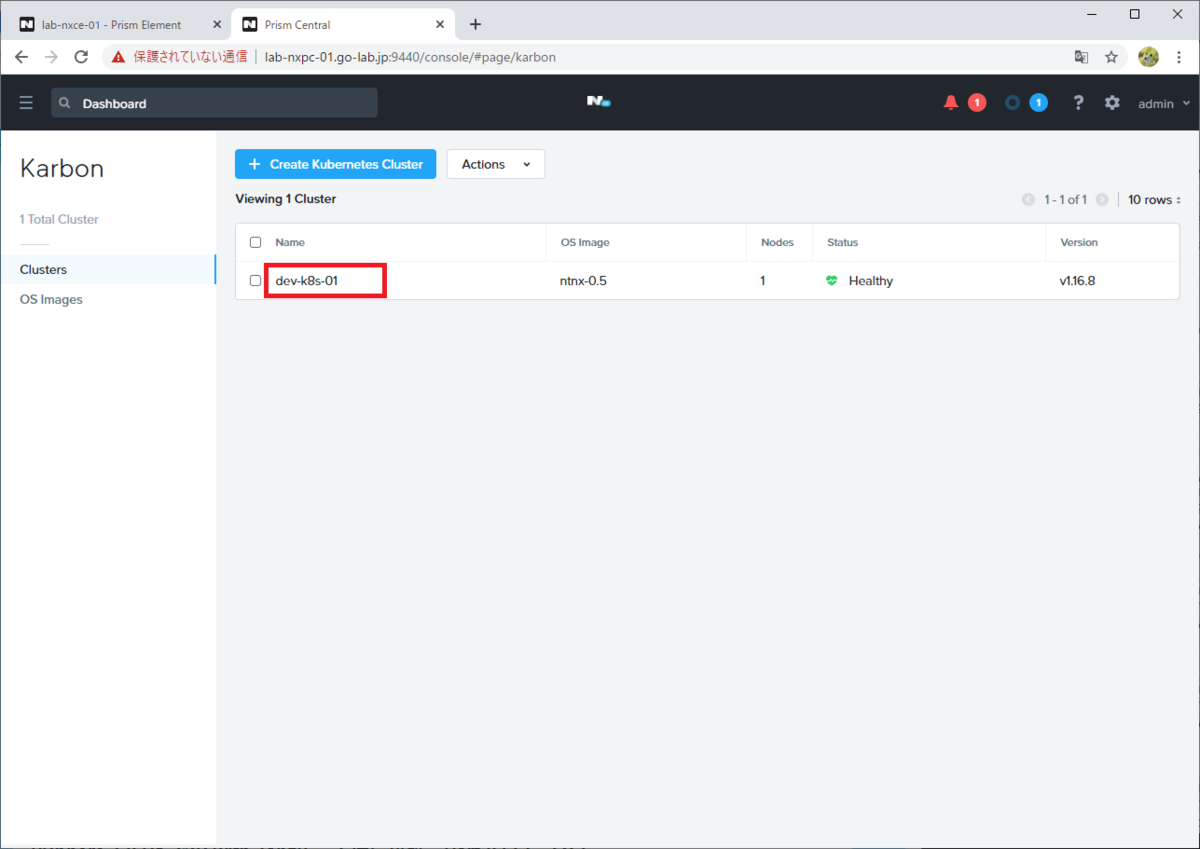Click the 1 Total Cluster text

[x=59, y=219]
